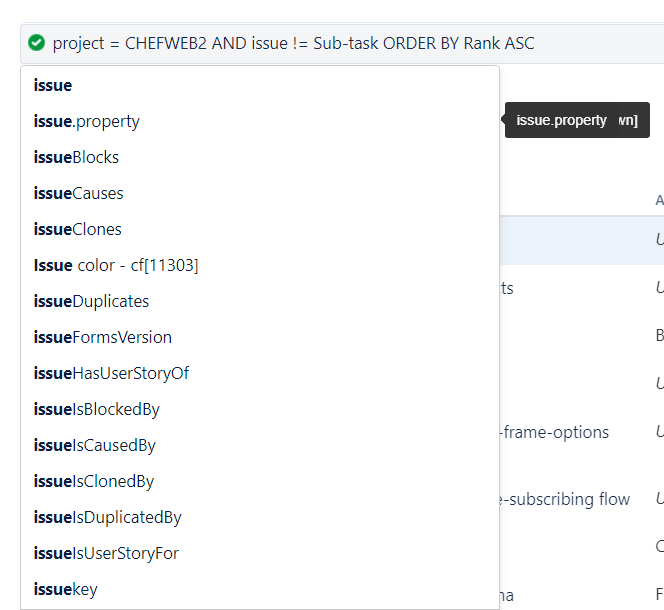Pick 'issueIsDuplicatedBy' option
This screenshot has height=610, width=664.
coord(260,517)
